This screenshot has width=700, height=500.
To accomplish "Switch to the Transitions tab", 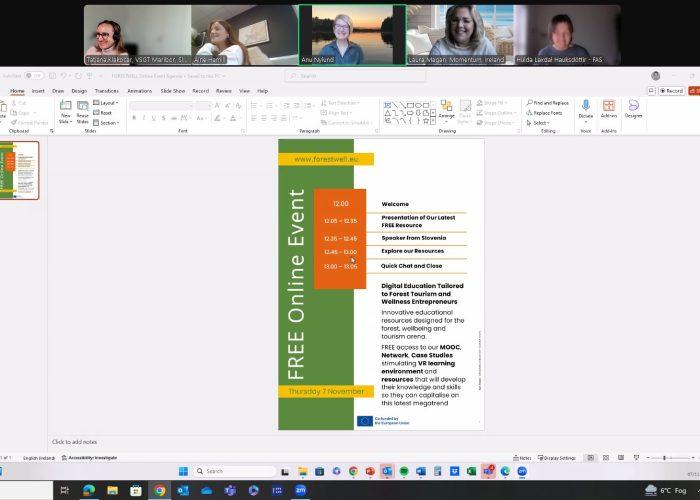I will coord(106,90).
